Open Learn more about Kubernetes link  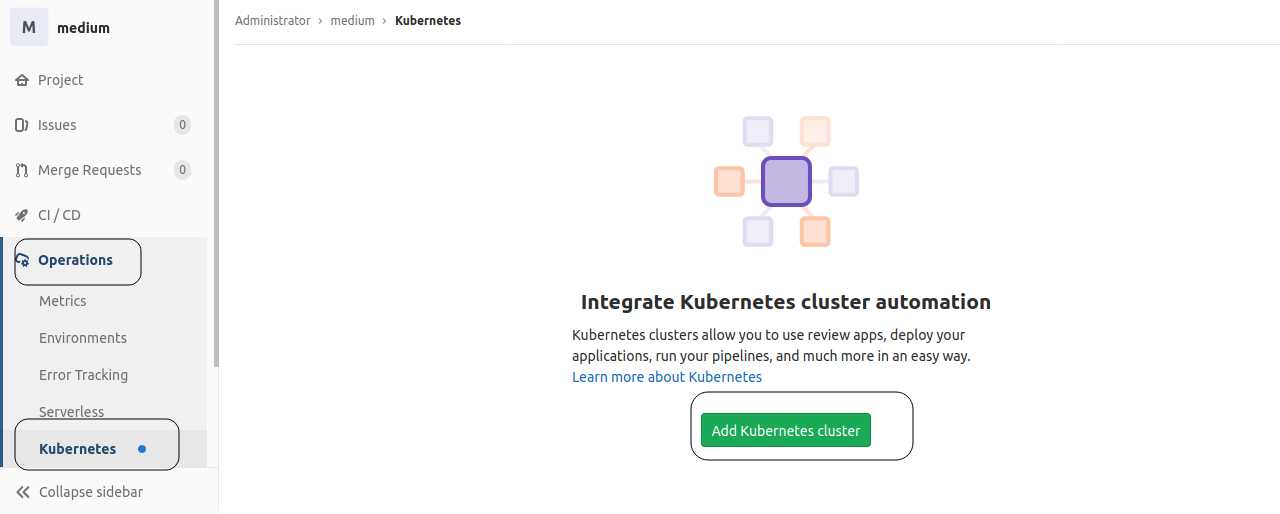pyautogui.click(x=667, y=377)
